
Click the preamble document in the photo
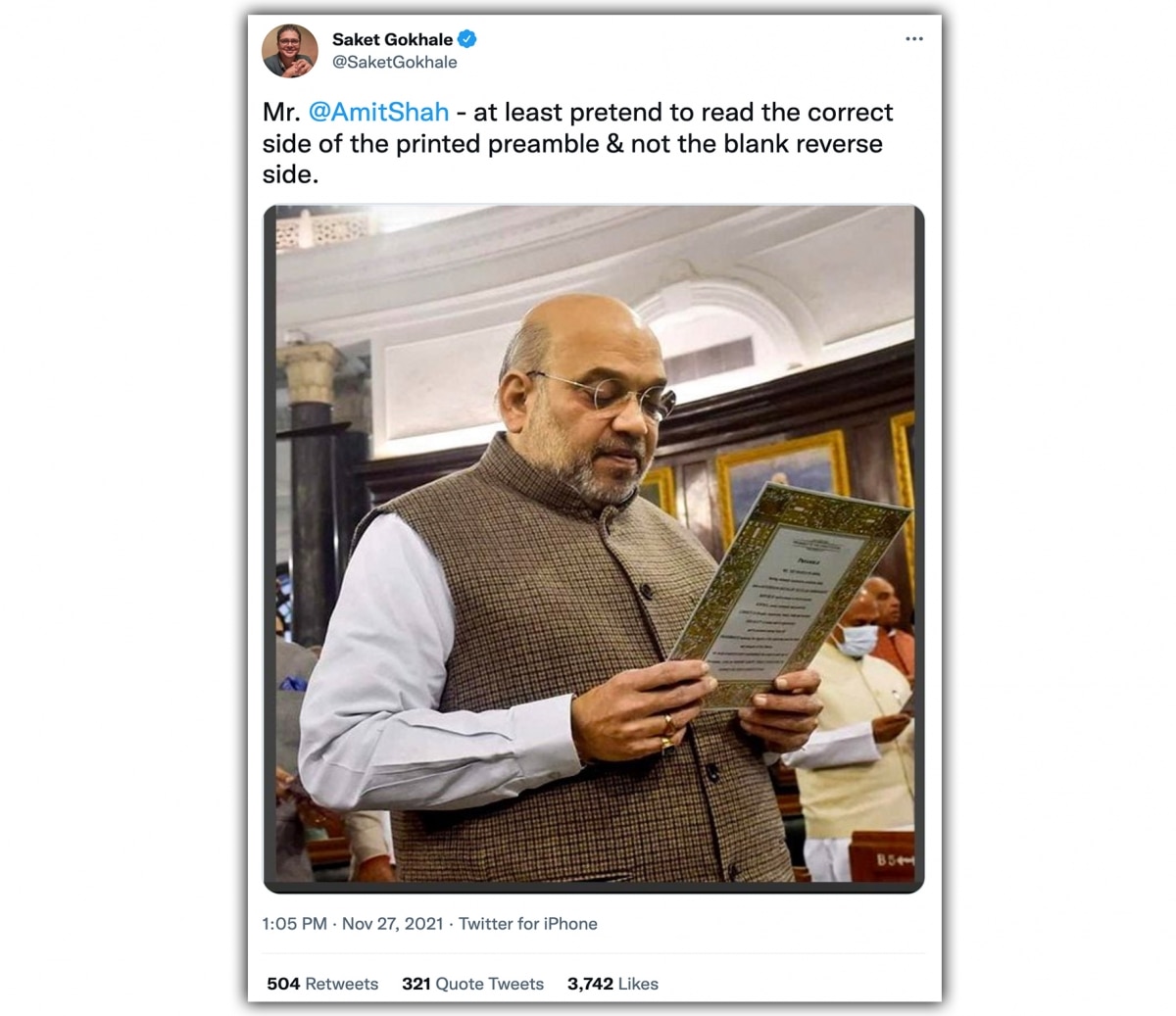(789, 594)
